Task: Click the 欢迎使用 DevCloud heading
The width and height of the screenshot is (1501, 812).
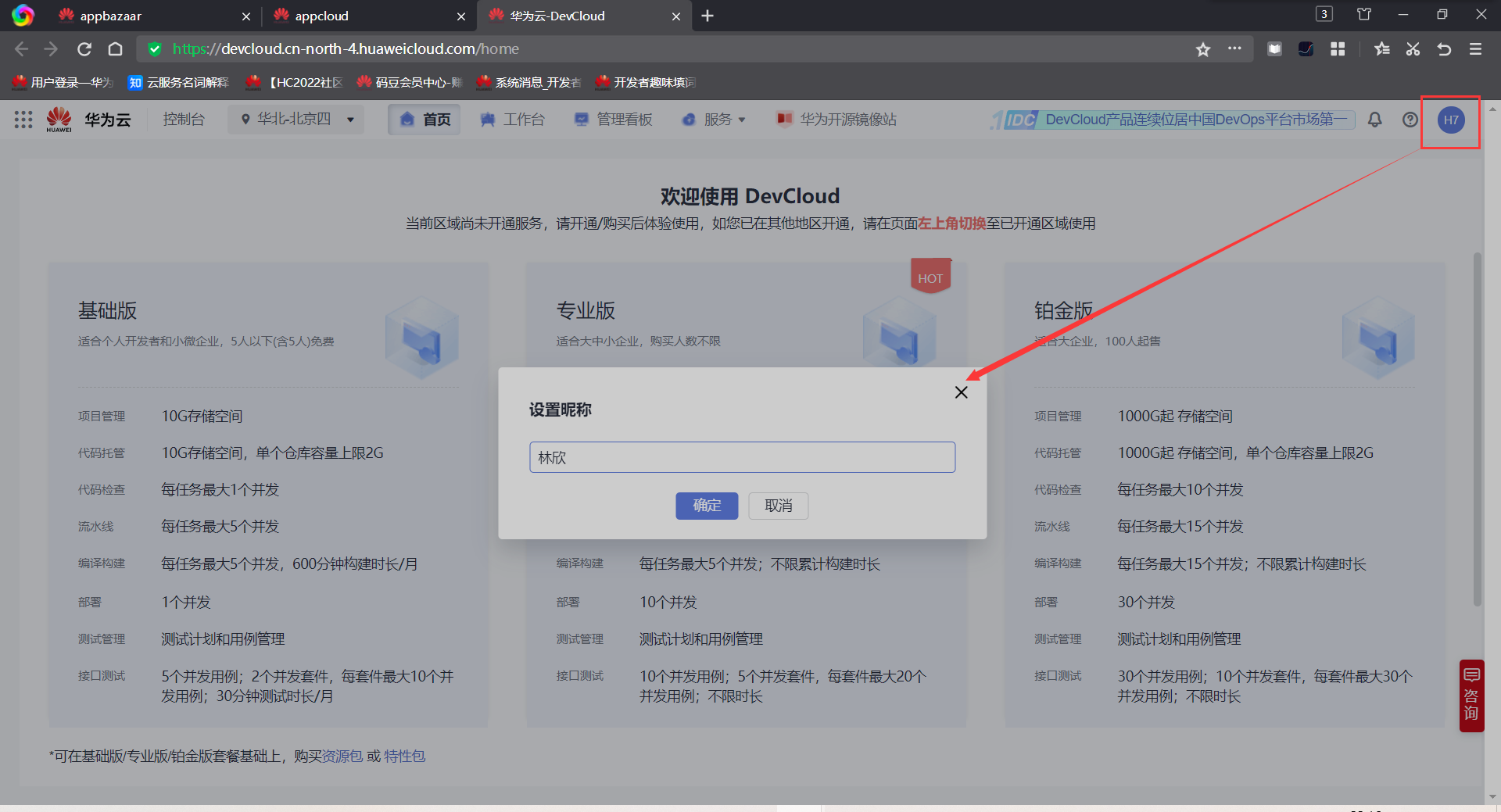Action: tap(750, 196)
